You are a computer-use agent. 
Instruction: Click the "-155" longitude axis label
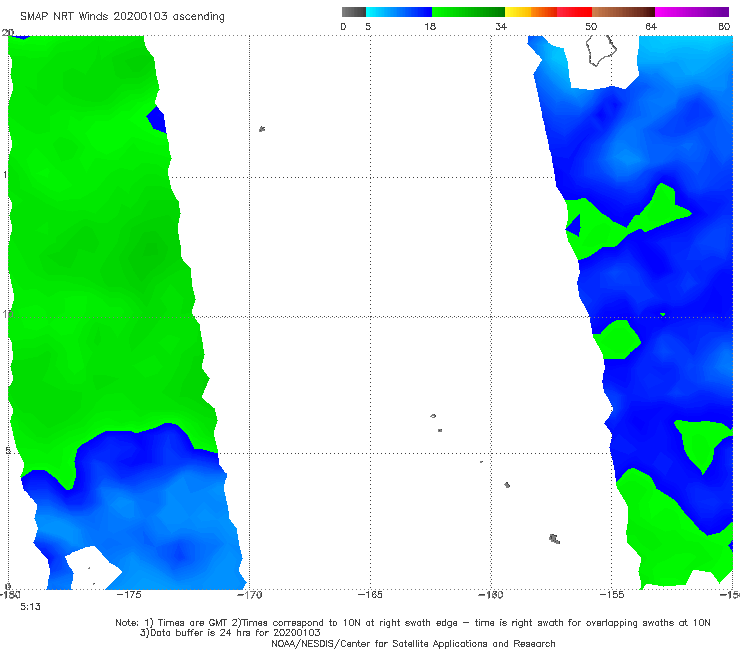pos(612,595)
